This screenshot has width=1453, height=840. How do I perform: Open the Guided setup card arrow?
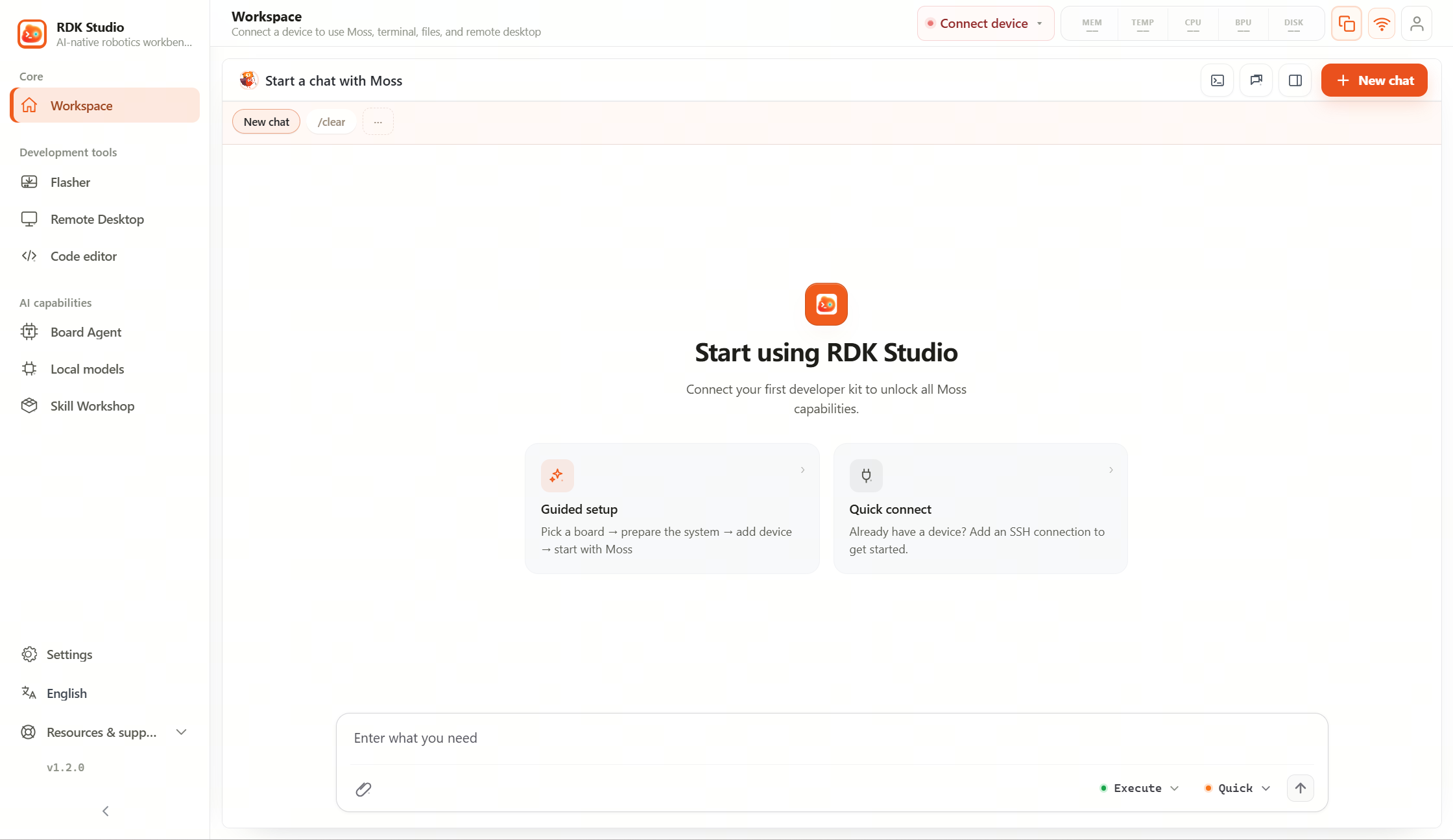[x=802, y=470]
